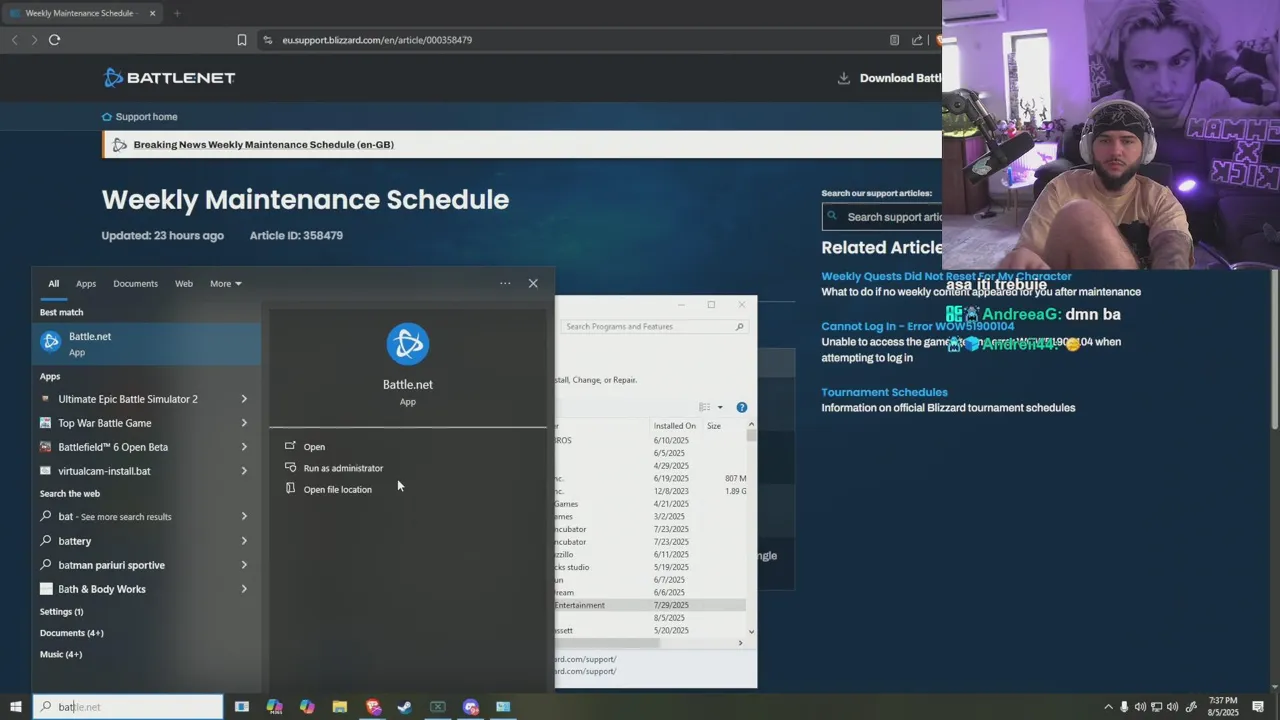1280x720 pixels.
Task: Expand virtualcam-install.bat result arrow
Action: [244, 471]
